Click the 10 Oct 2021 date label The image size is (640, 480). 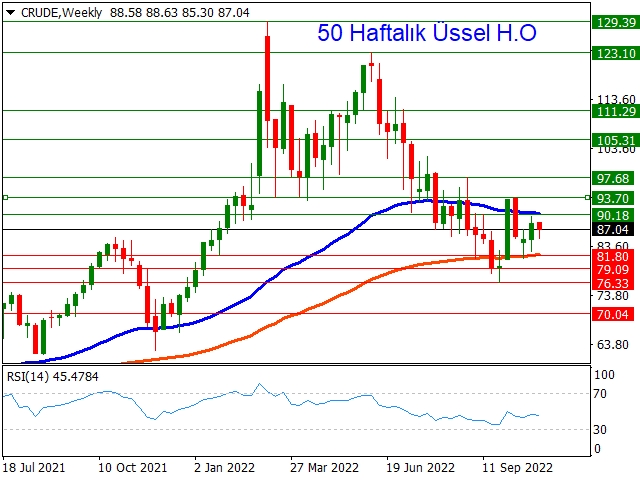click(x=133, y=467)
